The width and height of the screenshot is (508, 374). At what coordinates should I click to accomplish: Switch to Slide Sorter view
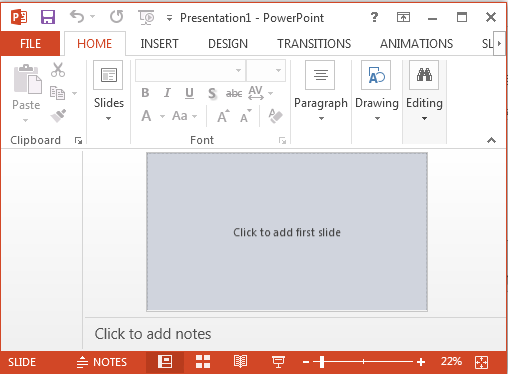point(203,362)
